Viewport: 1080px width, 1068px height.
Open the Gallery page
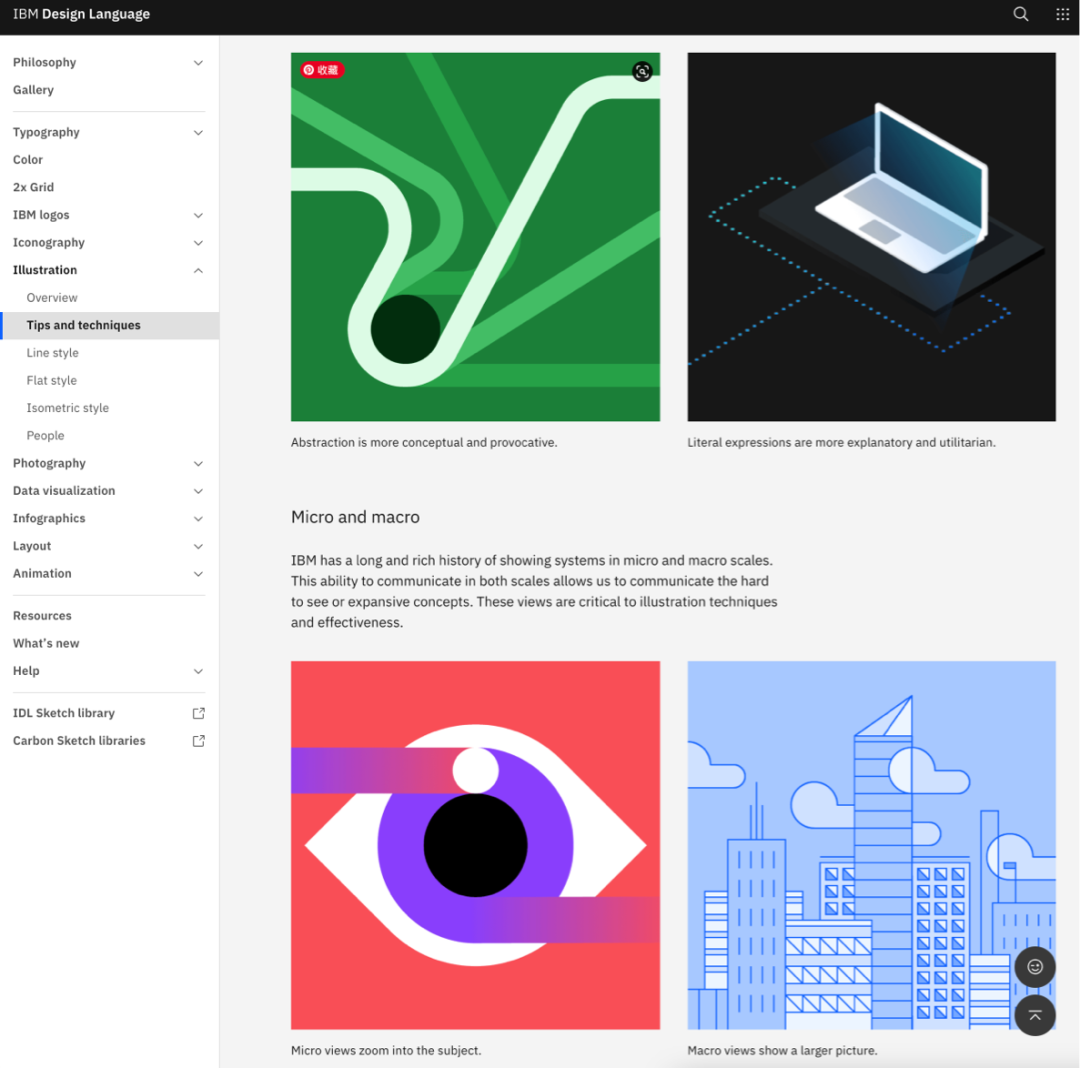(x=33, y=90)
